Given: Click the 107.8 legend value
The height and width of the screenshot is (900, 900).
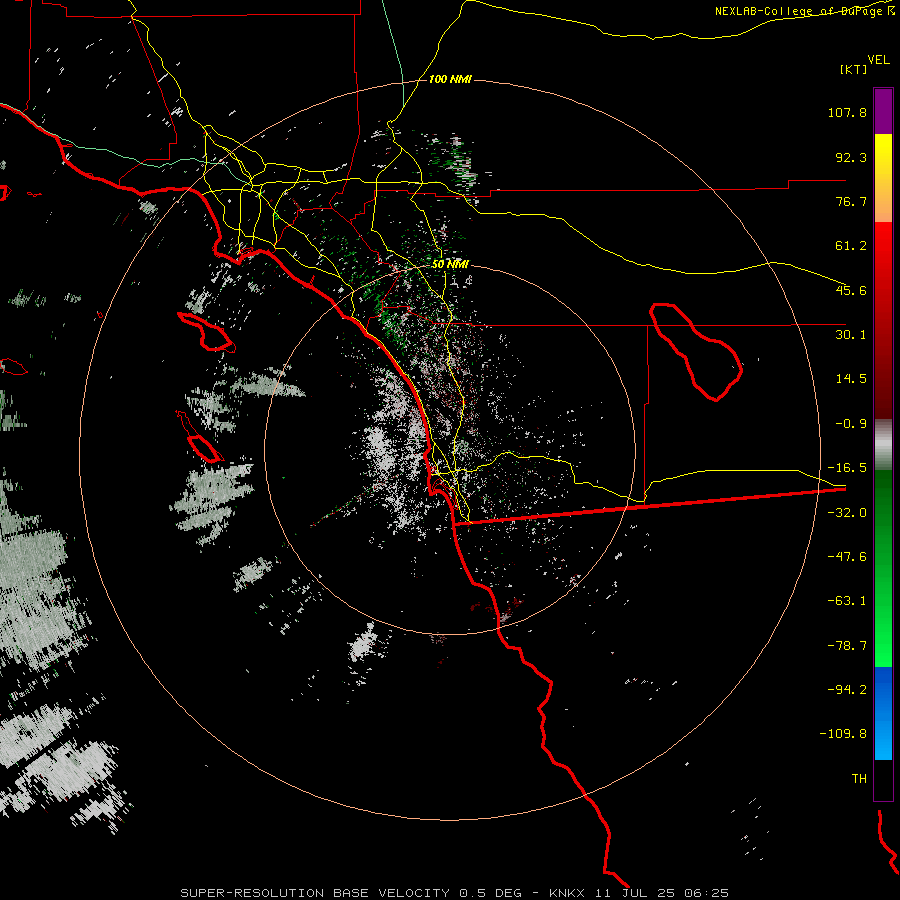Looking at the screenshot, I should [847, 112].
